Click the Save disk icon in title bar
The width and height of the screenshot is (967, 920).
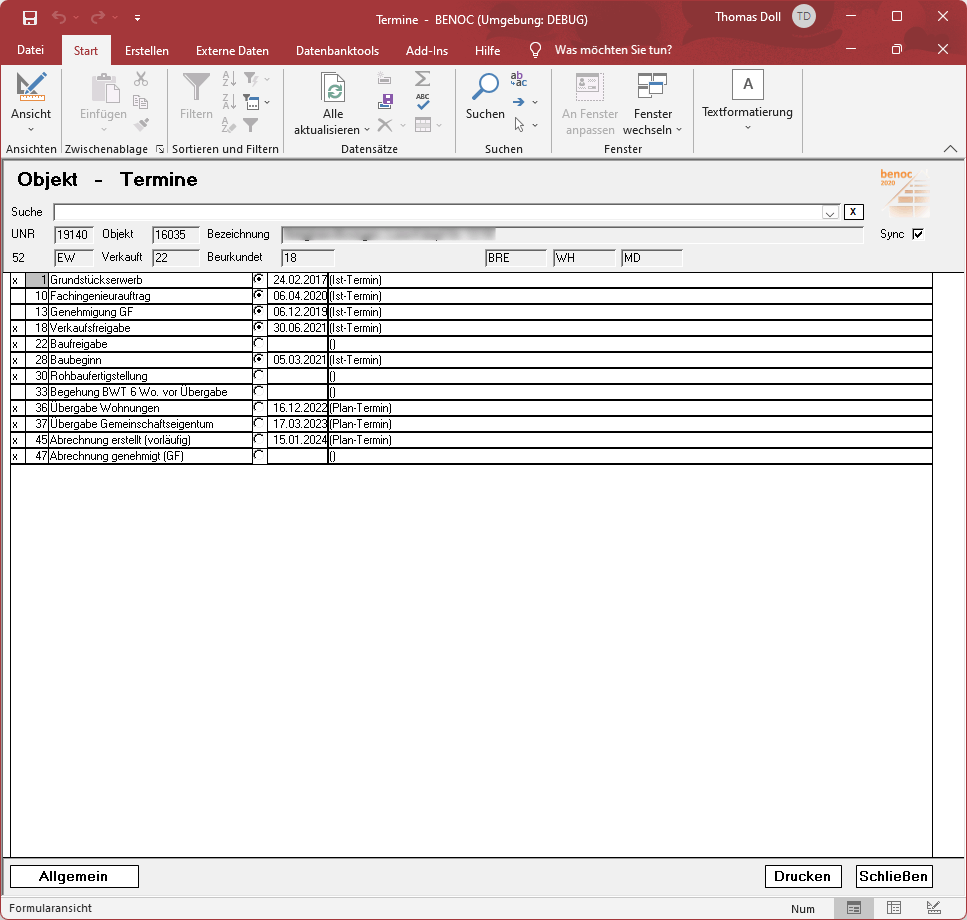(30, 18)
